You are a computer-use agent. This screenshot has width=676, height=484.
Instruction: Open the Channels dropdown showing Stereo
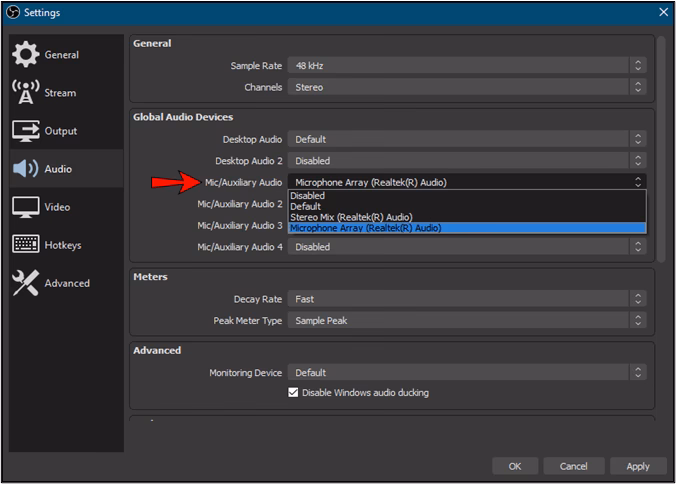(467, 87)
